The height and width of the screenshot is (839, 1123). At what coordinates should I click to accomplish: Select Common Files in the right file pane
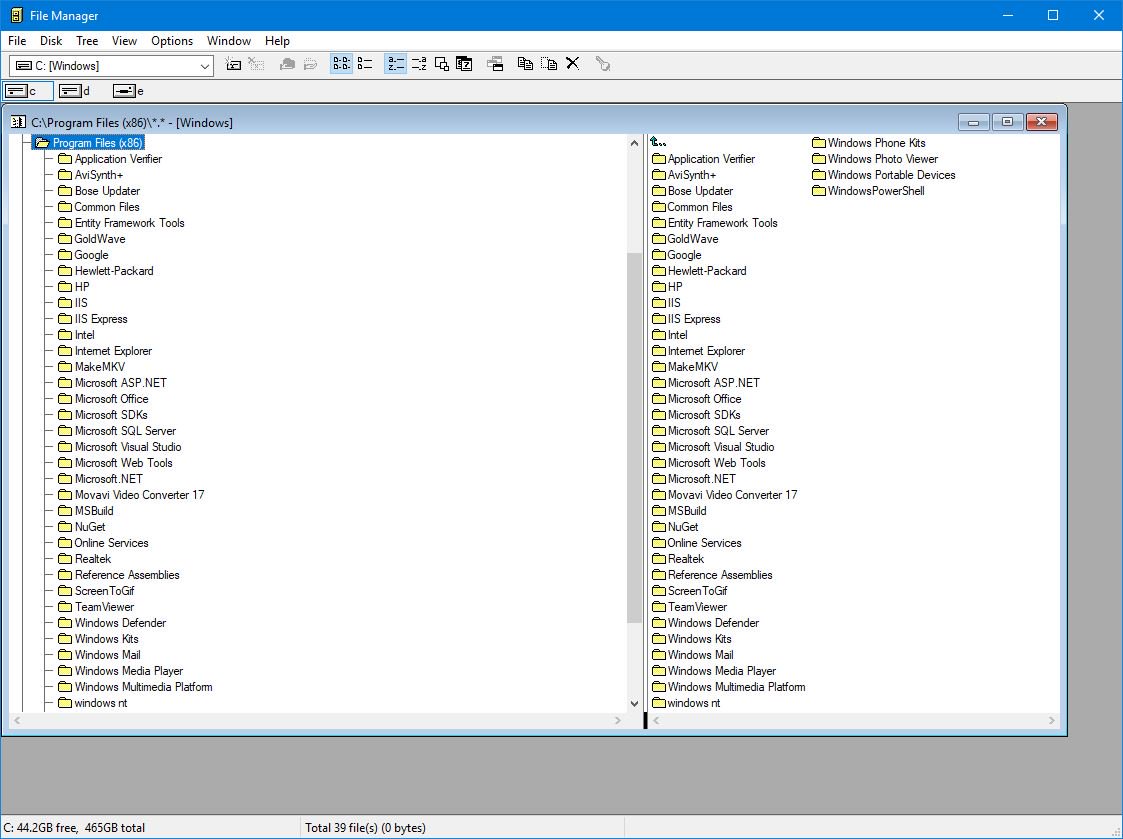[693, 207]
